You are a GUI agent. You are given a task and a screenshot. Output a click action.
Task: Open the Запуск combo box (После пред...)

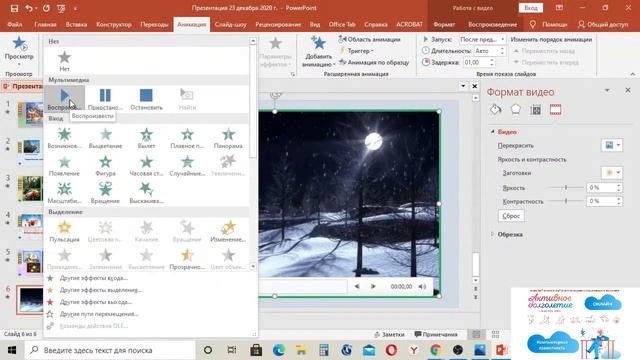(x=482, y=39)
